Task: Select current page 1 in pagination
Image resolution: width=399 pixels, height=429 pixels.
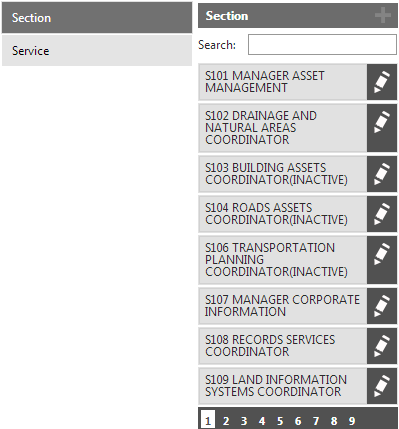Action: point(208,420)
